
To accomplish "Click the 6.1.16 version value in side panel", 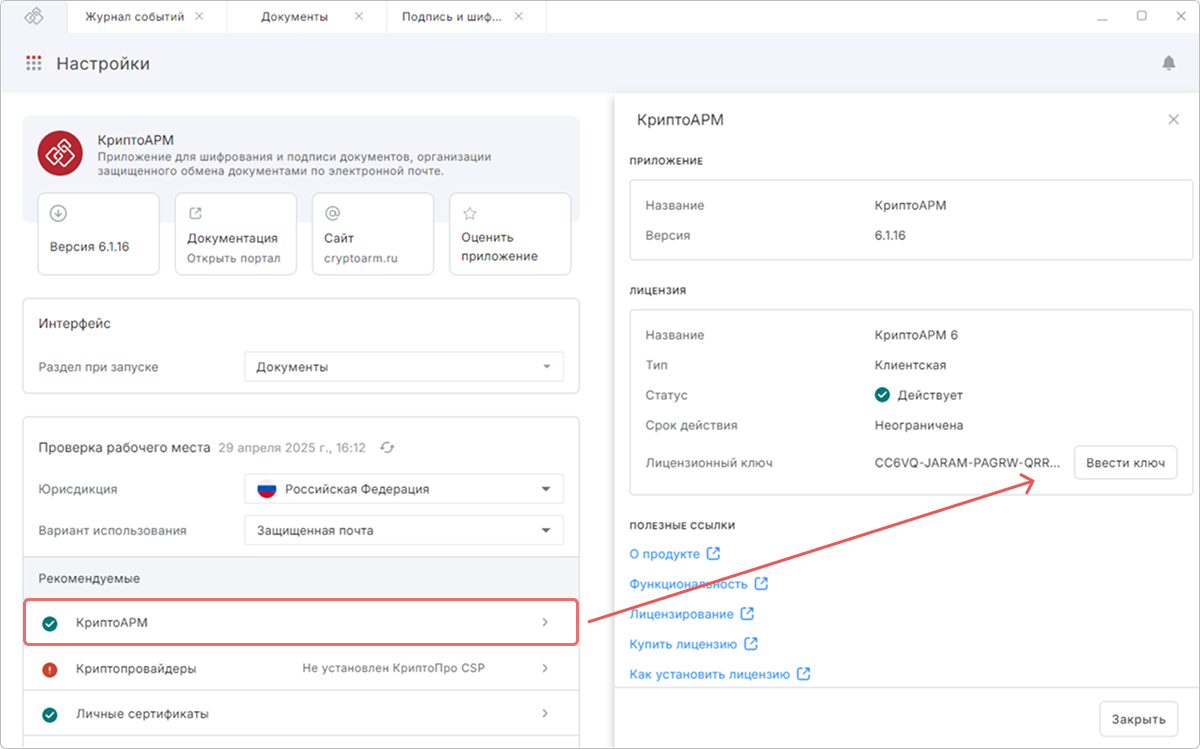I will click(x=890, y=235).
